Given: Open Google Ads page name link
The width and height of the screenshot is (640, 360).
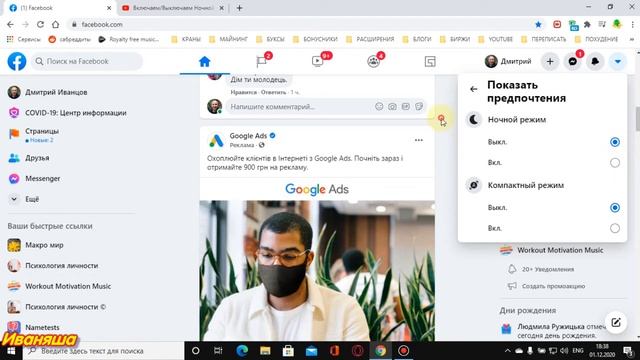Looking at the screenshot, I should coord(248,136).
